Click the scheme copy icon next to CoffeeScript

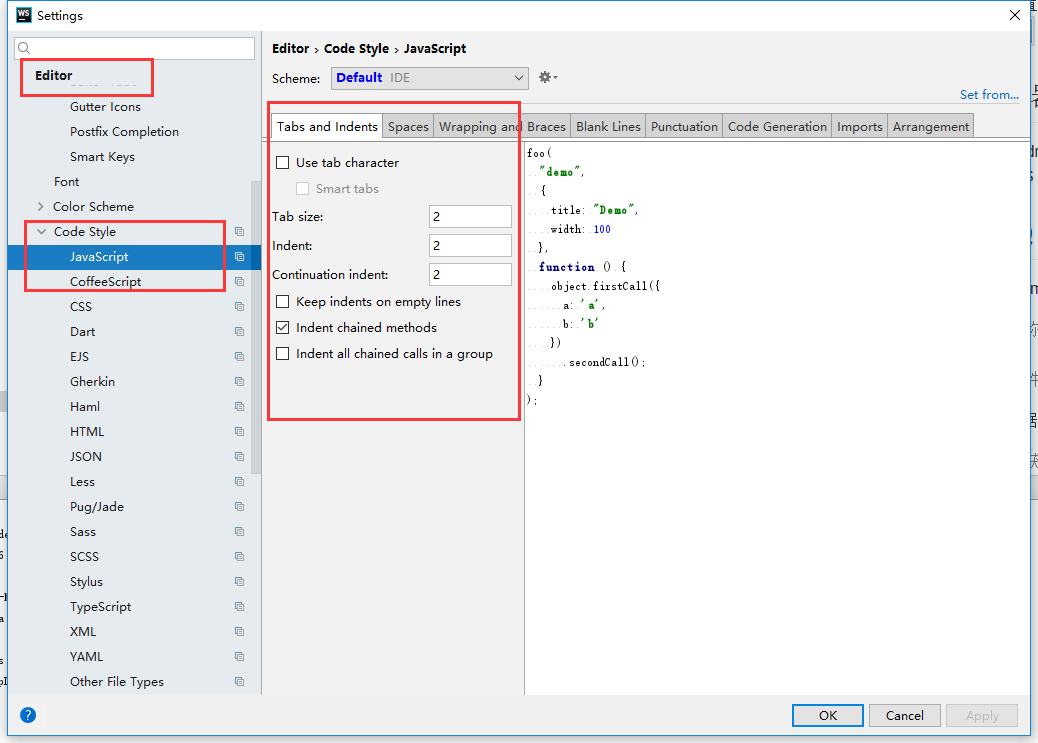coord(240,282)
